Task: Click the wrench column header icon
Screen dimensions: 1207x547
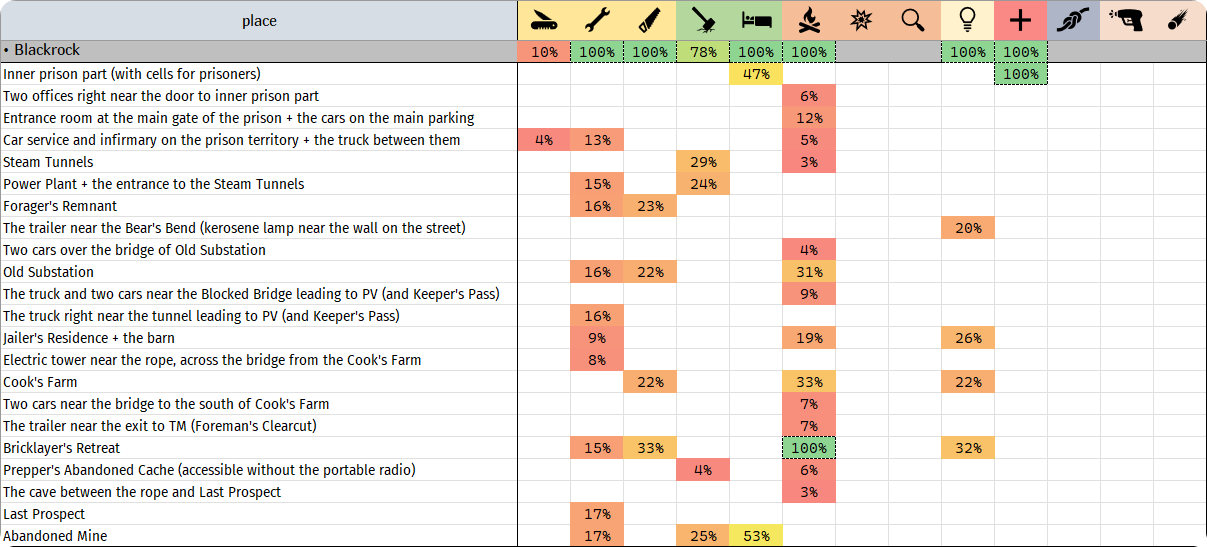Action: [597, 20]
